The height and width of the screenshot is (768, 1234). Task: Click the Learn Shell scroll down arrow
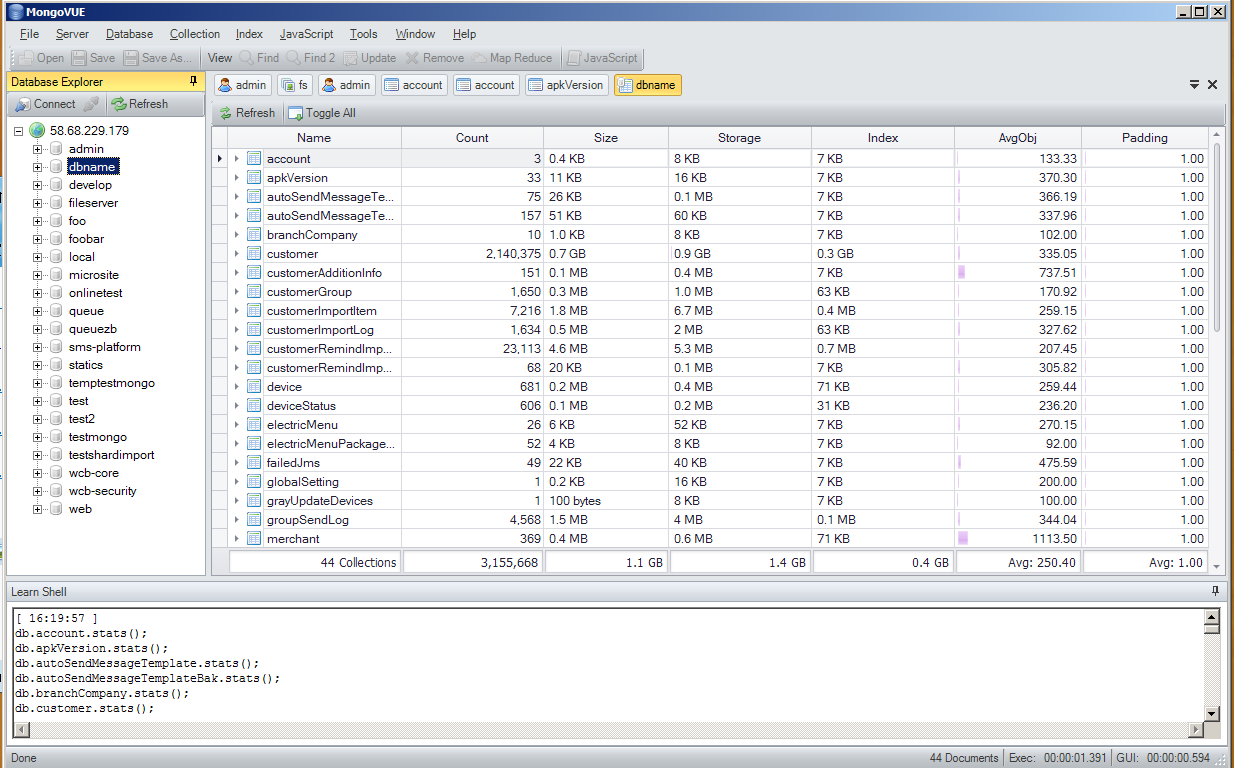(1212, 713)
